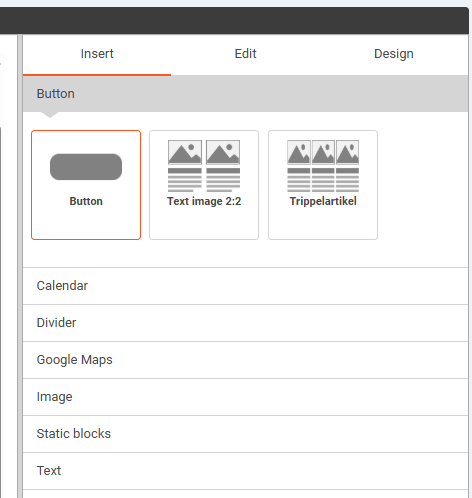The height and width of the screenshot is (498, 472).
Task: Collapse the Button section header
Action: pyautogui.click(x=245, y=94)
